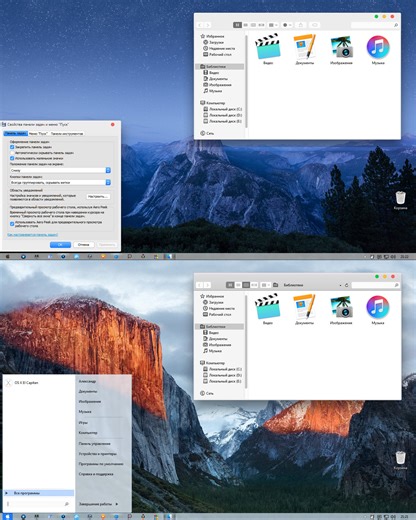Click the share icon in upper Explorer toolbar
The image size is (416, 520).
click(x=301, y=25)
